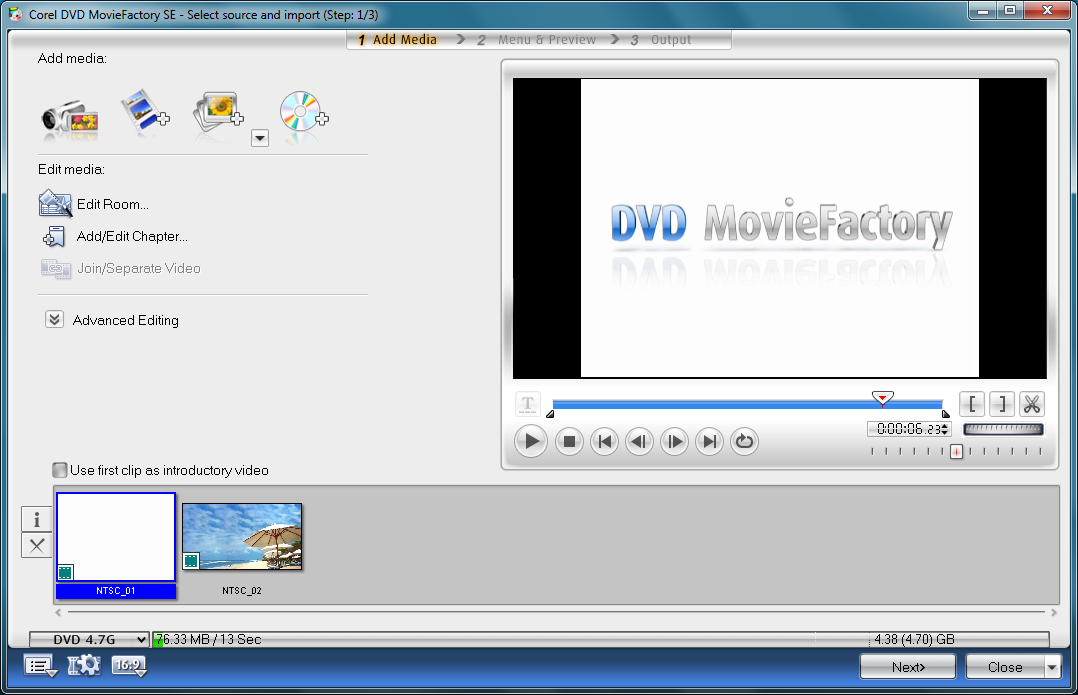Click the 16:9 aspect ratio icon
The height and width of the screenshot is (695, 1078).
pyautogui.click(x=129, y=665)
